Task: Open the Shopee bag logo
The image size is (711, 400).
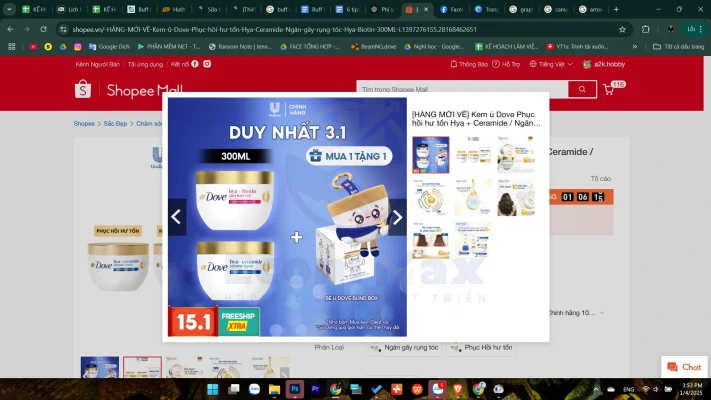Action: pyautogui.click(x=83, y=89)
